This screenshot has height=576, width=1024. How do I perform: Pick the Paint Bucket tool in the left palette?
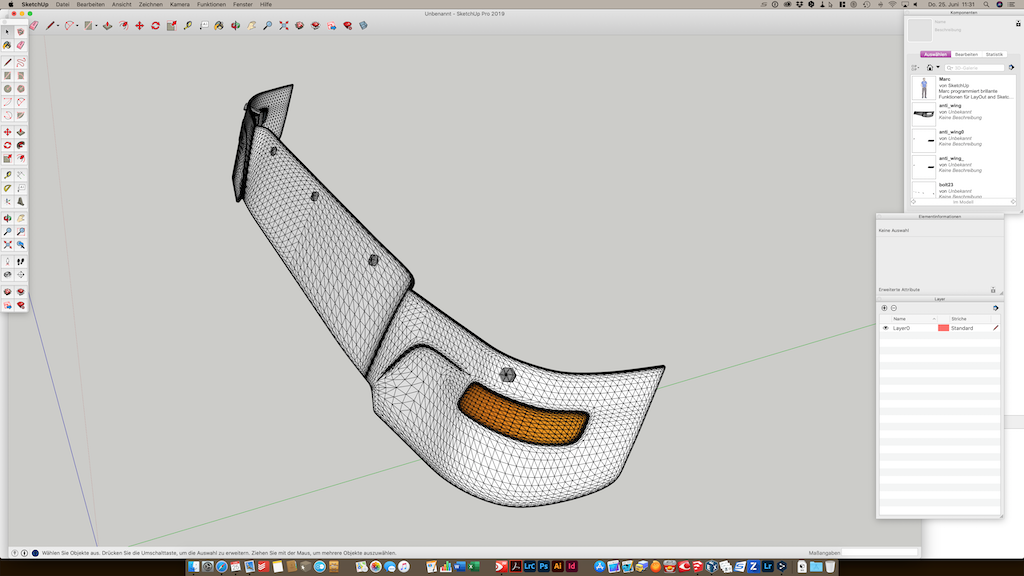(x=8, y=45)
